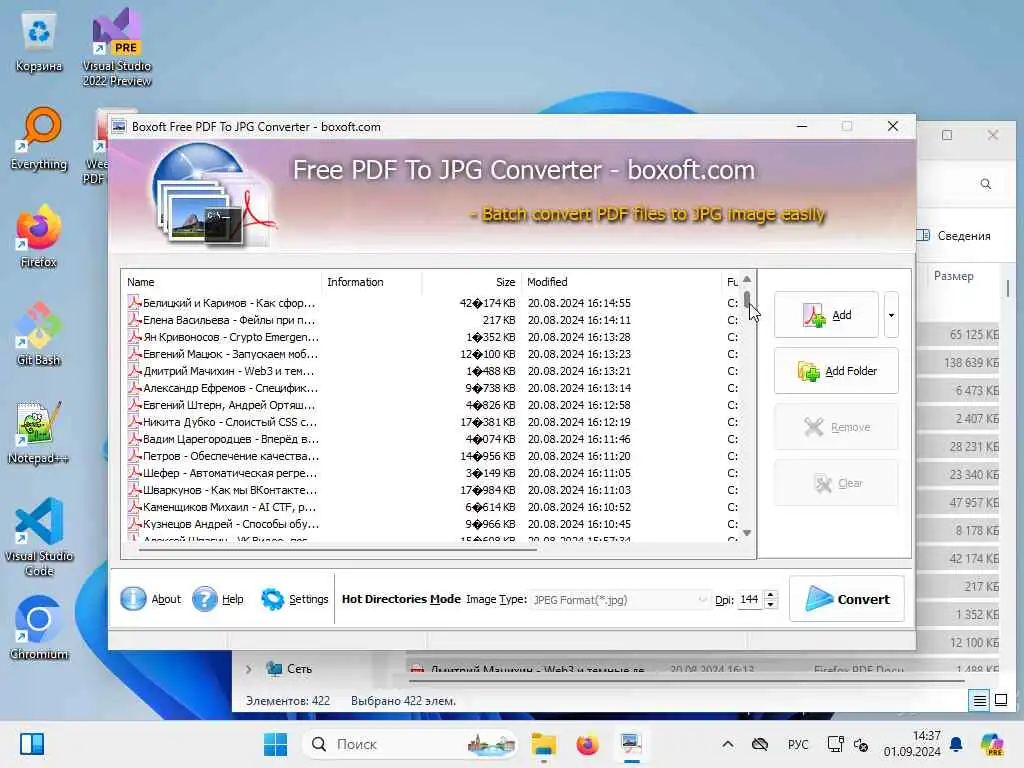Open the dropdown arrow next to Add
1024x768 pixels.
891,315
